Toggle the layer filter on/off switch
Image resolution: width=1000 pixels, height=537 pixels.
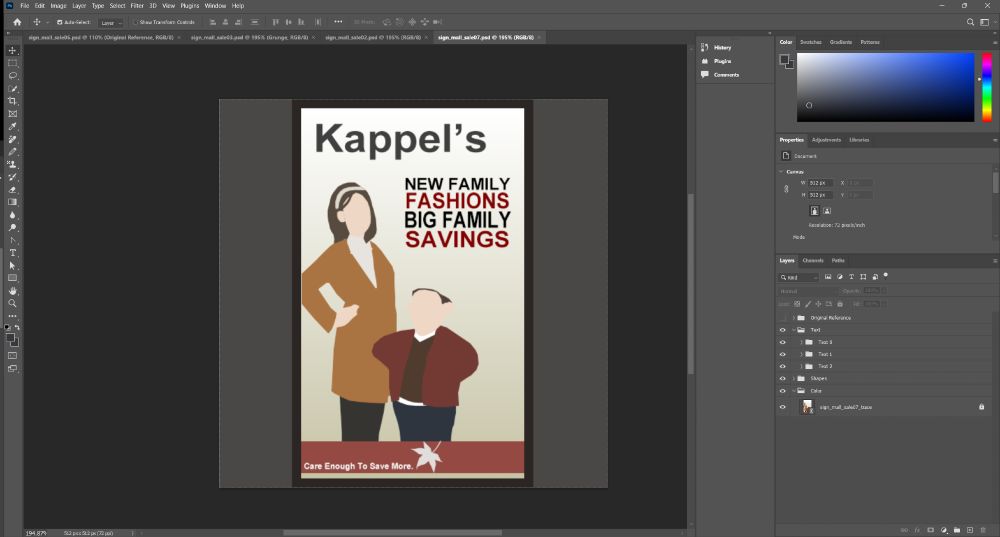pyautogui.click(x=886, y=276)
